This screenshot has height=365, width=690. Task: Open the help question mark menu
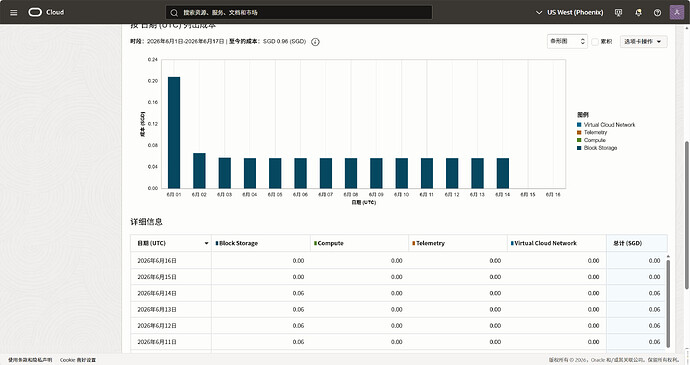(x=657, y=12)
